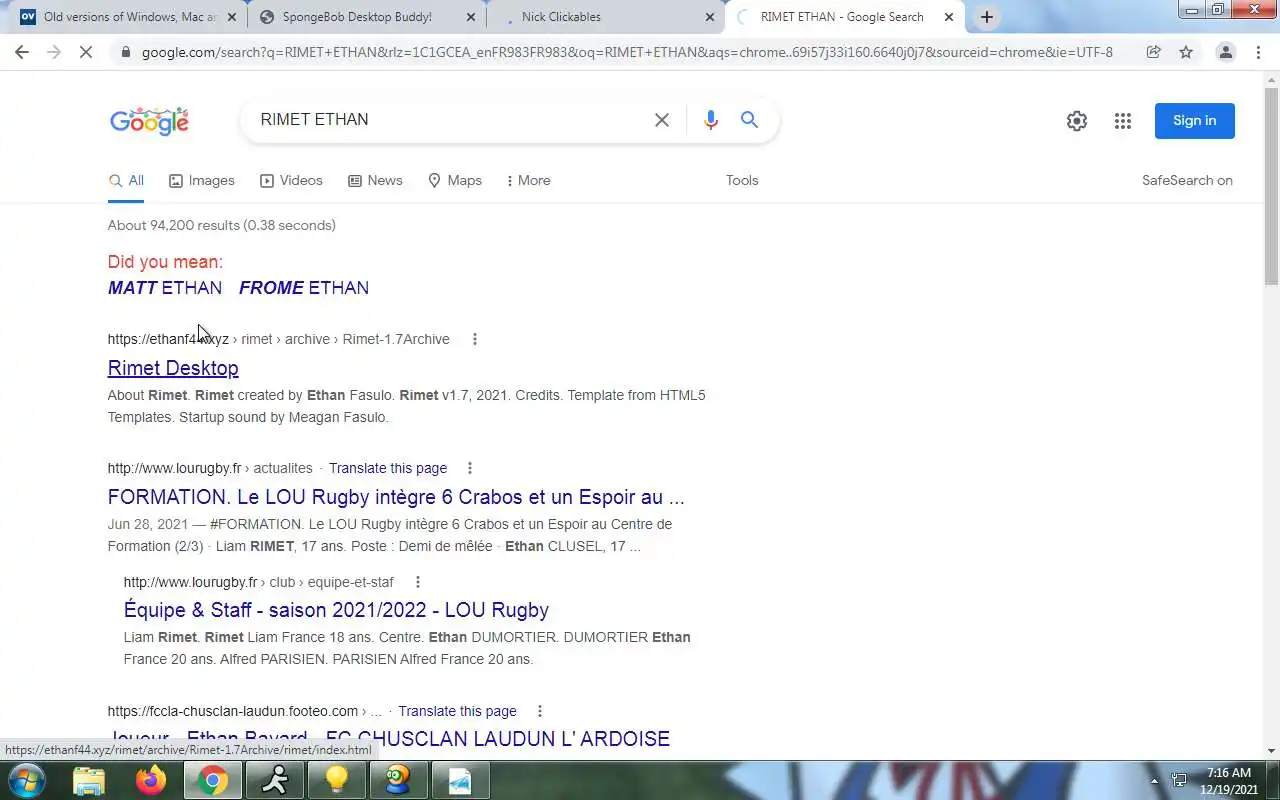The image size is (1280, 800).
Task: Click the page vertical scrollbar thumb
Action: 1271,185
